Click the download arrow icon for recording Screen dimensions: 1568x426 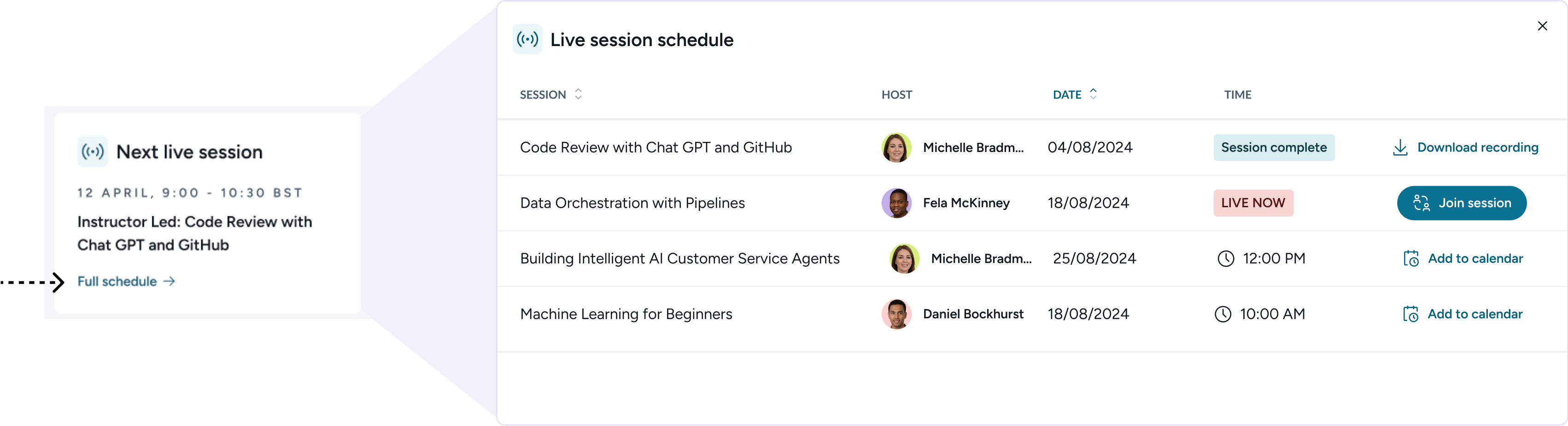(1400, 148)
